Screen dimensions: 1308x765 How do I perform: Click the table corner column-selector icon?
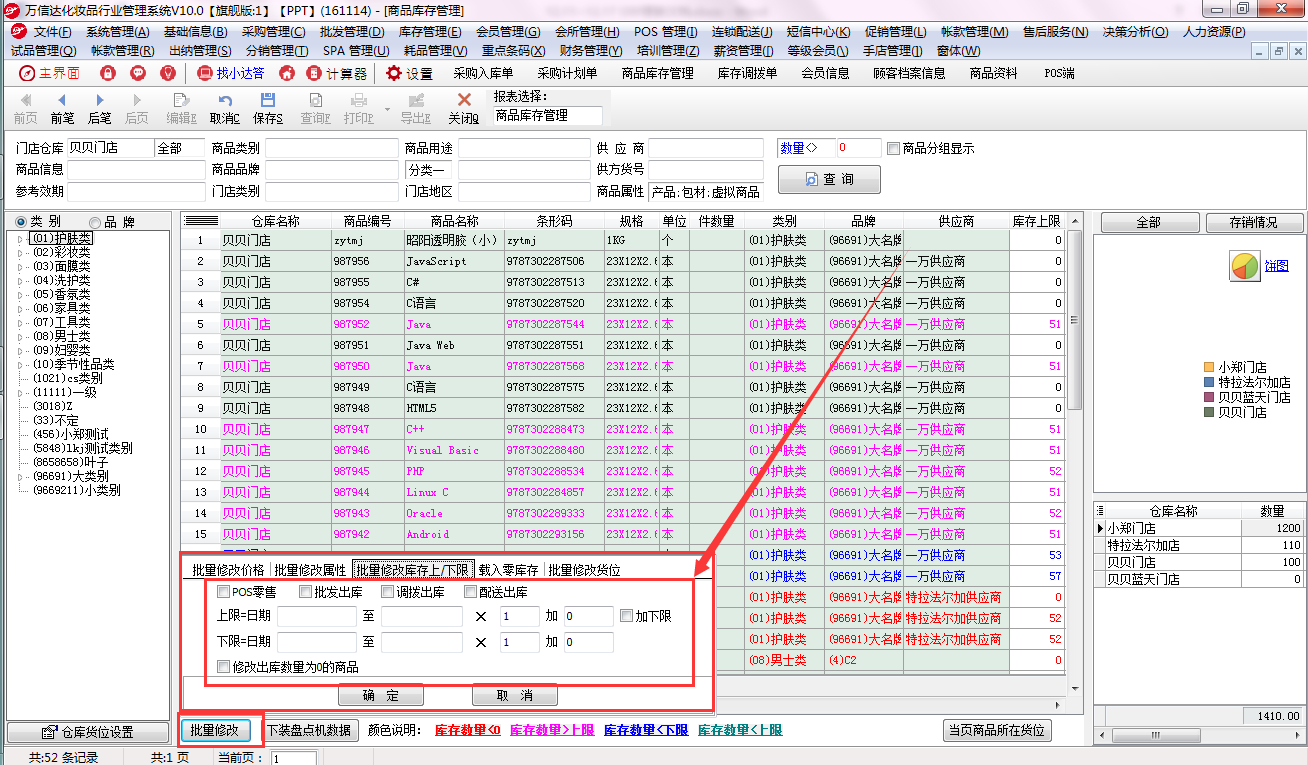[201, 221]
